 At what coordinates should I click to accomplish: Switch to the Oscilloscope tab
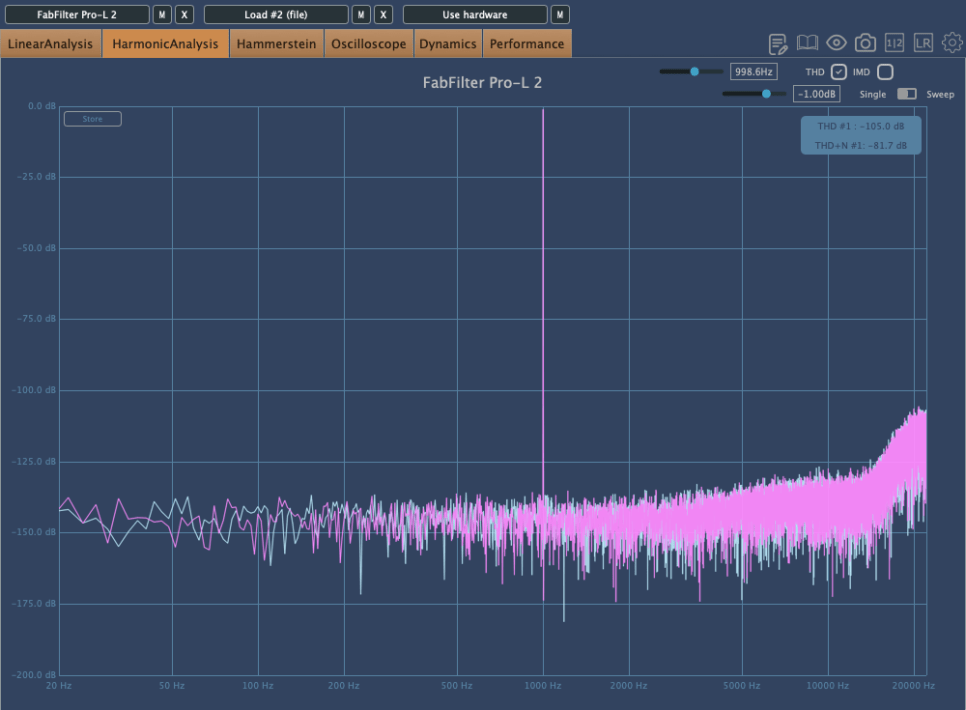coord(369,44)
